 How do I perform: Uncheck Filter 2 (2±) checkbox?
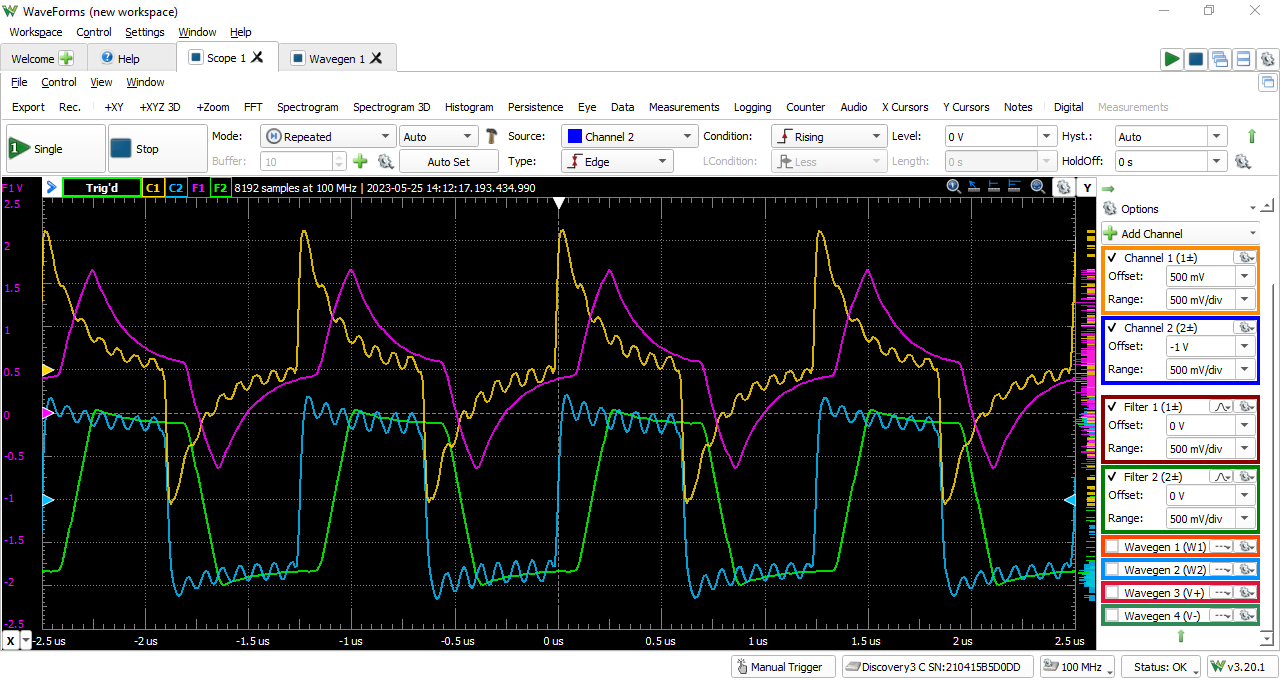(1112, 477)
